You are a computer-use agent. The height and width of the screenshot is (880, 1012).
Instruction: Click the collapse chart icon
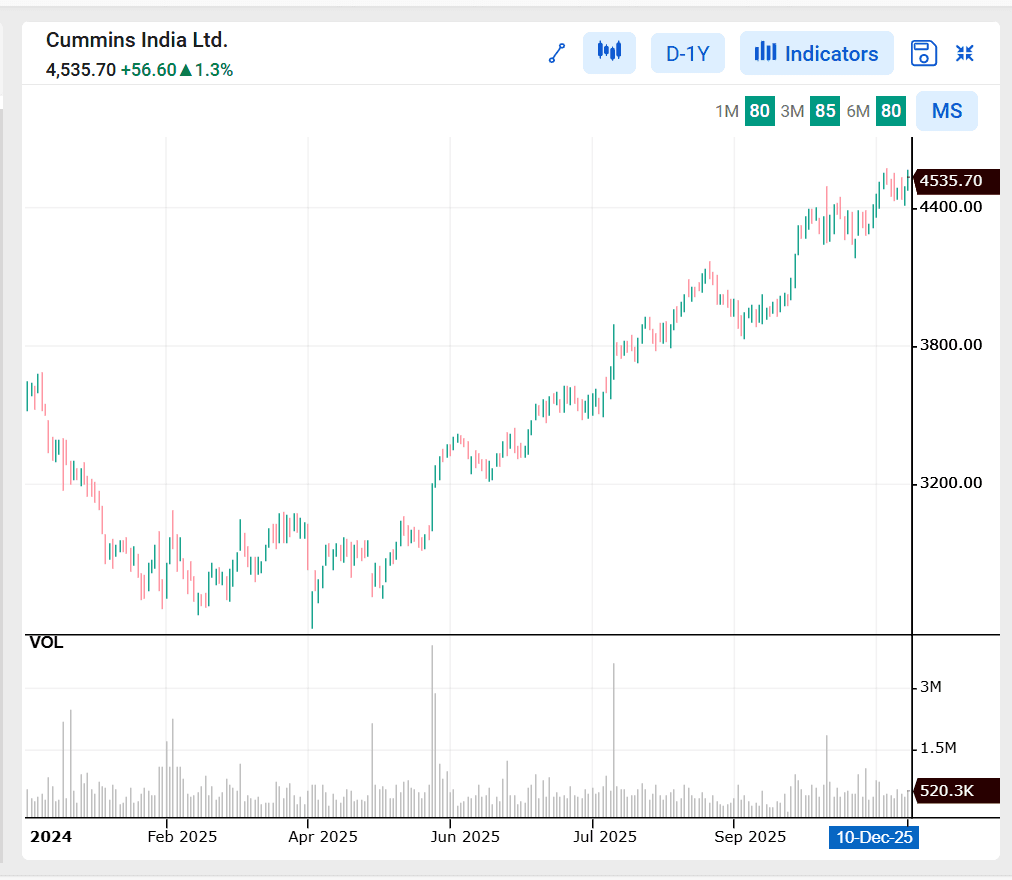pos(965,53)
